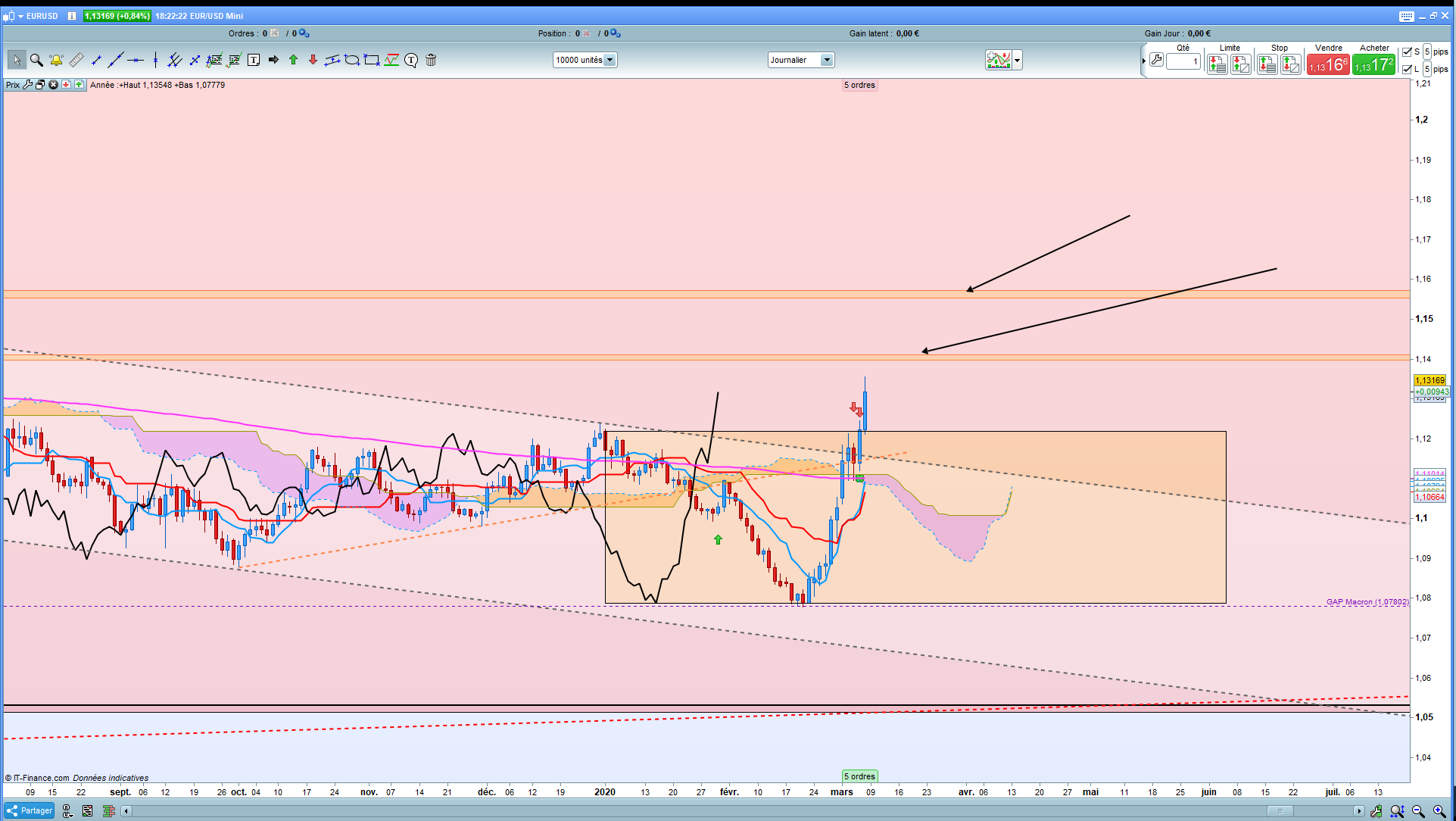
Task: Click the green 1,13169 (+0,84%) quote badge
Action: tap(117, 16)
